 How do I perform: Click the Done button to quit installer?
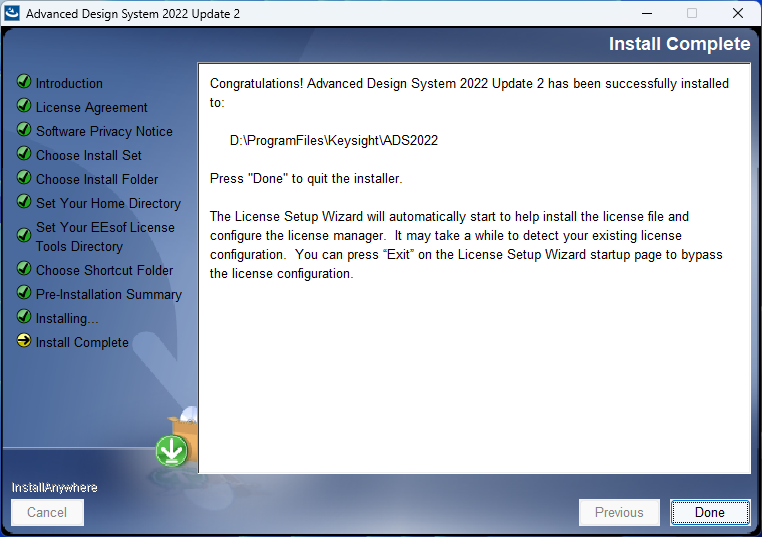point(710,512)
